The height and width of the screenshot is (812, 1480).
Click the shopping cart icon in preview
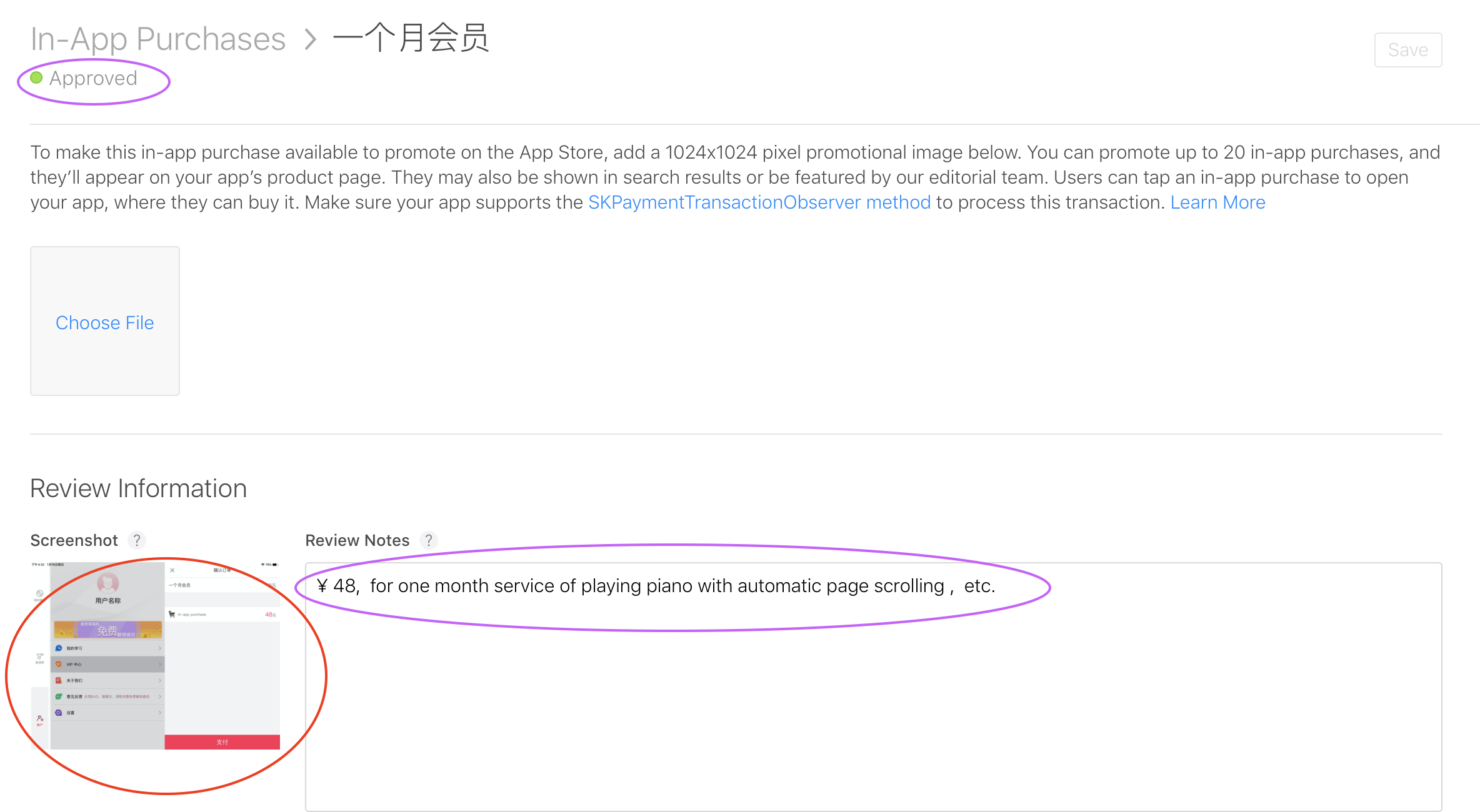(x=172, y=615)
